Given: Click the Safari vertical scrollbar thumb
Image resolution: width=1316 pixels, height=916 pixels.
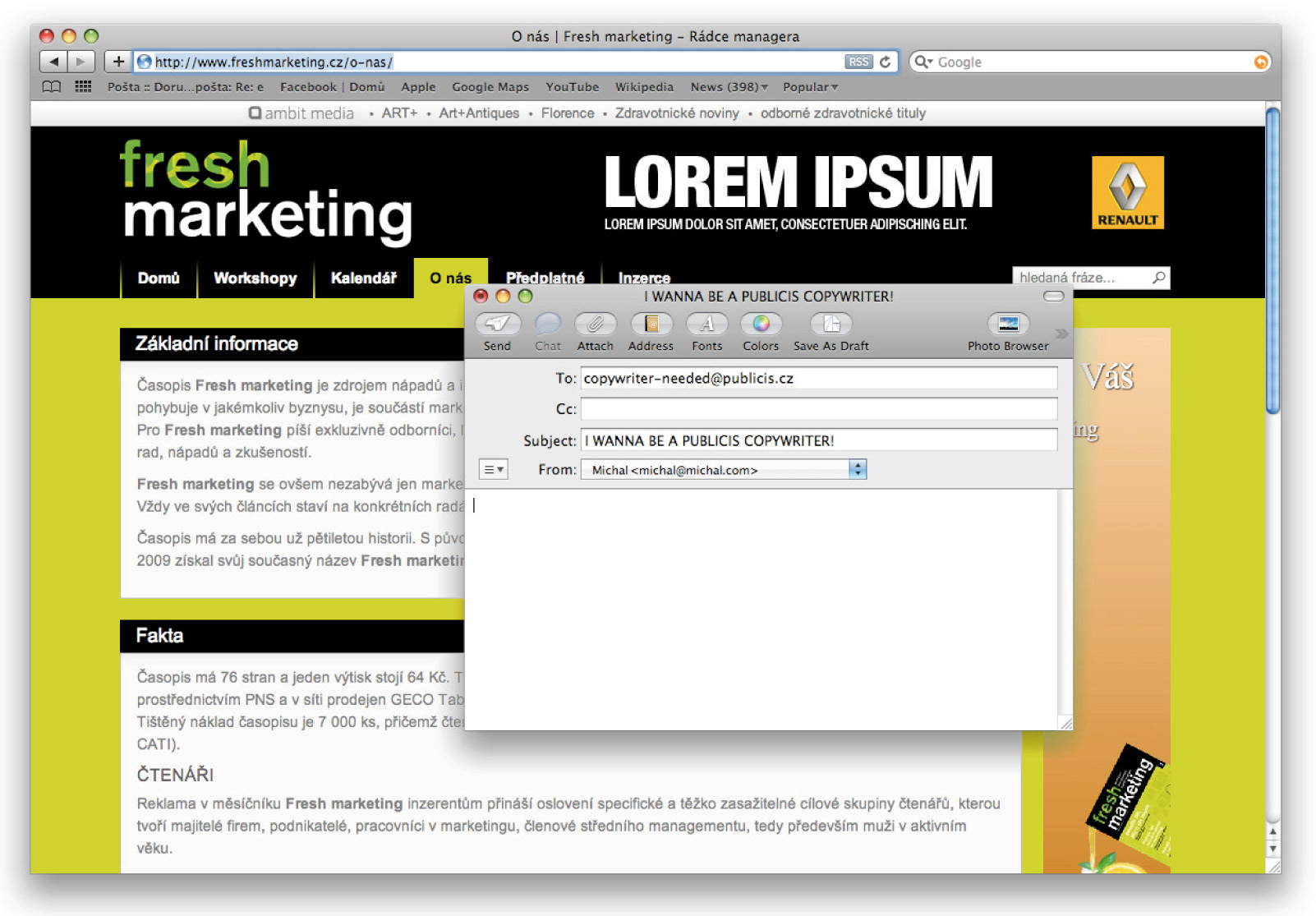Looking at the screenshot, I should pyautogui.click(x=1272, y=261).
